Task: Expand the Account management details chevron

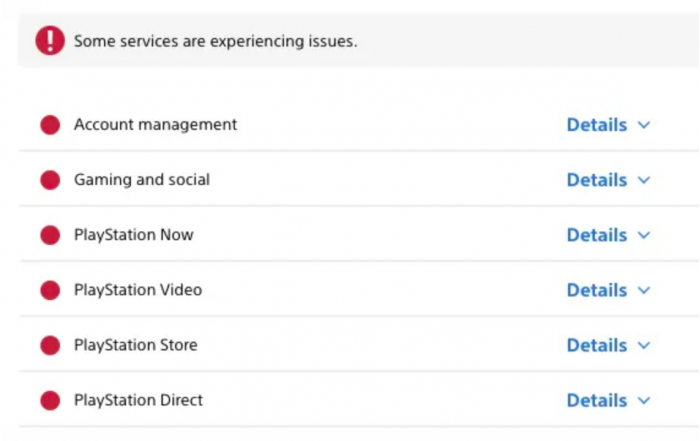Action: click(x=644, y=125)
